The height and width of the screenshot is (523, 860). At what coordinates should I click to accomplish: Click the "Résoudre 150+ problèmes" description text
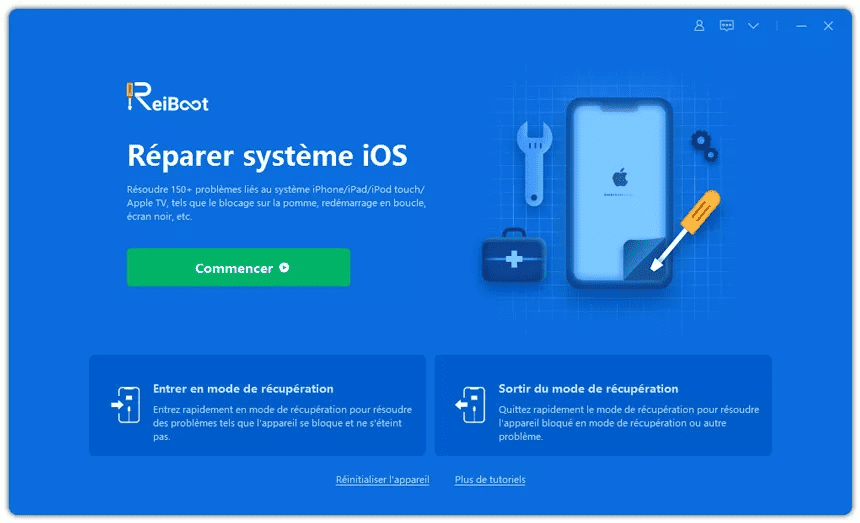click(x=276, y=203)
